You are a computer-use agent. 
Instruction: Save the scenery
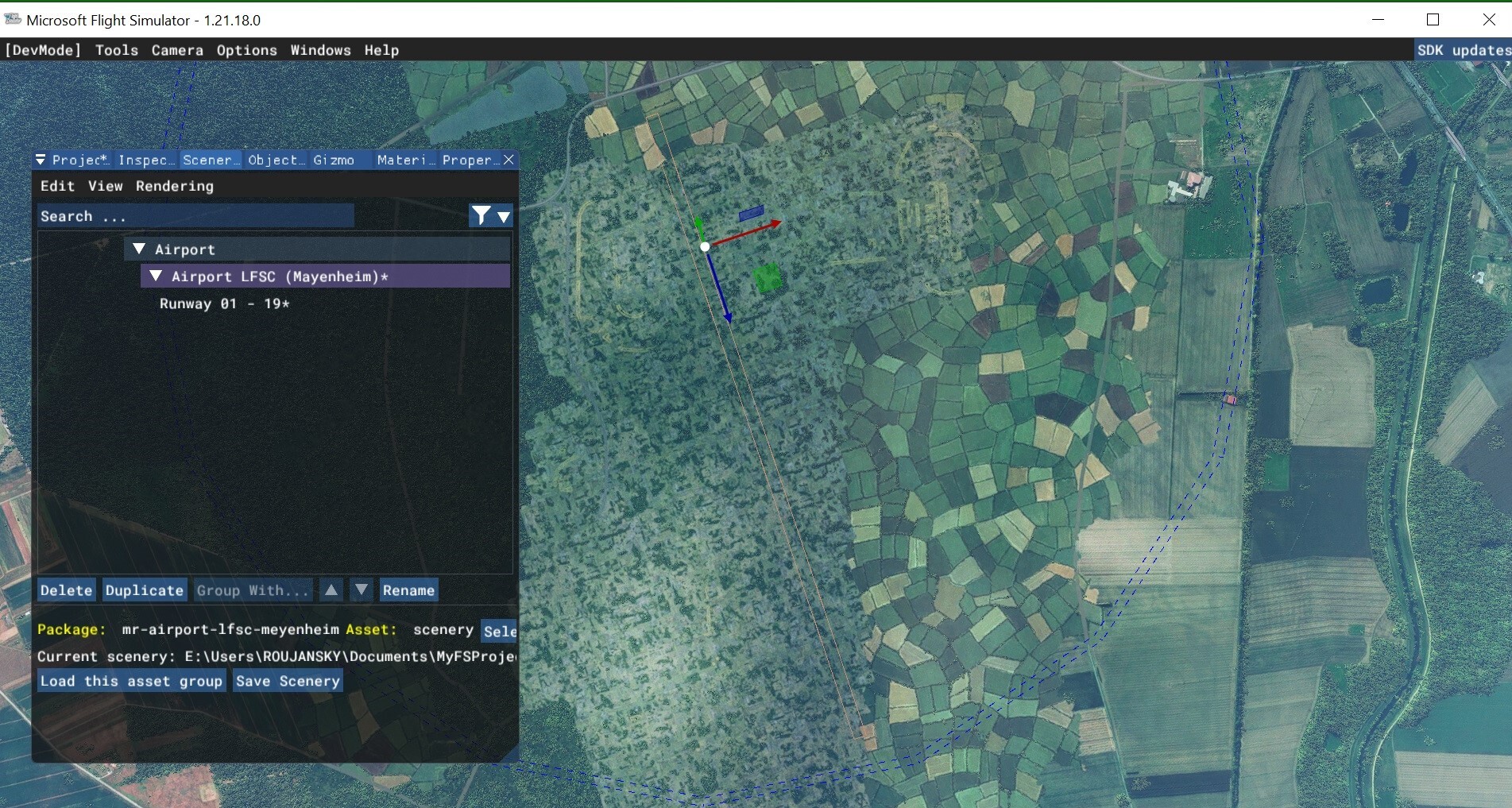click(x=288, y=680)
